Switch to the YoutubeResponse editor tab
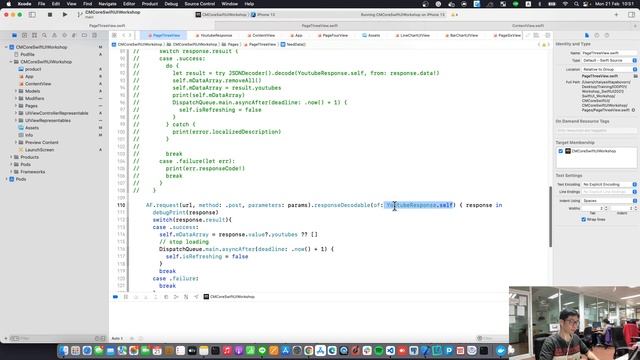 (x=214, y=36)
